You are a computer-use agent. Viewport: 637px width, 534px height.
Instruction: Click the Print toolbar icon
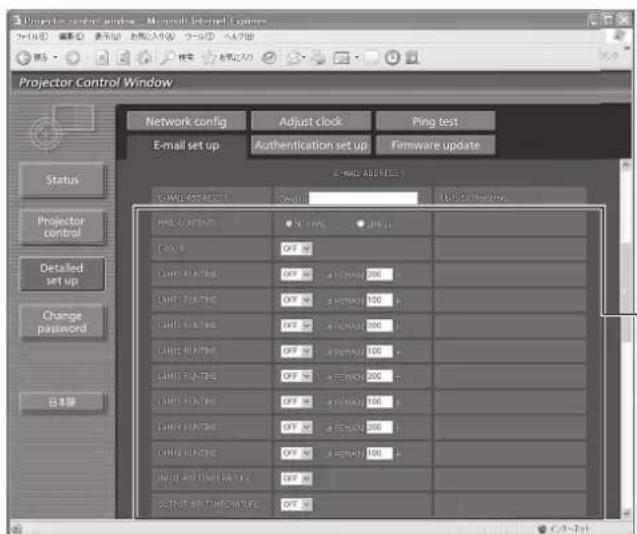point(319,58)
